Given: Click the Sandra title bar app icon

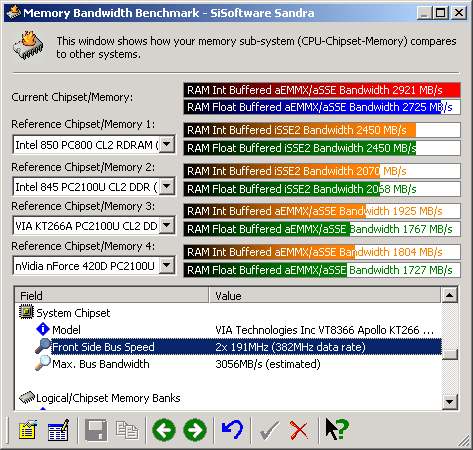Looking at the screenshot, I should coord(14,13).
